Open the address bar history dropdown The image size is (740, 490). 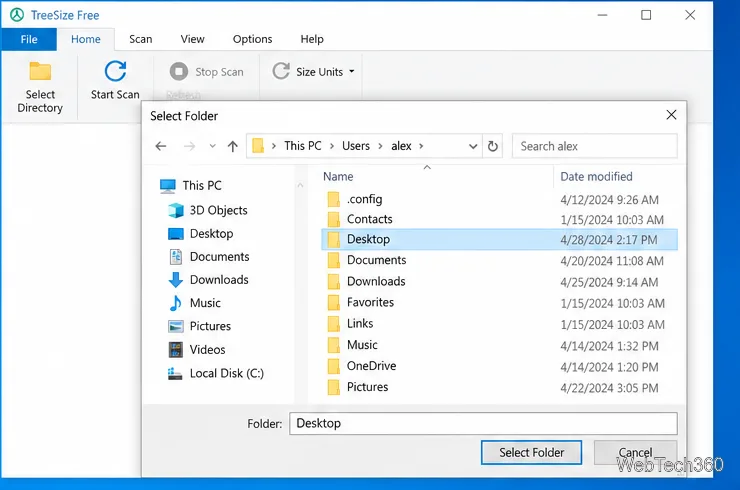473,146
